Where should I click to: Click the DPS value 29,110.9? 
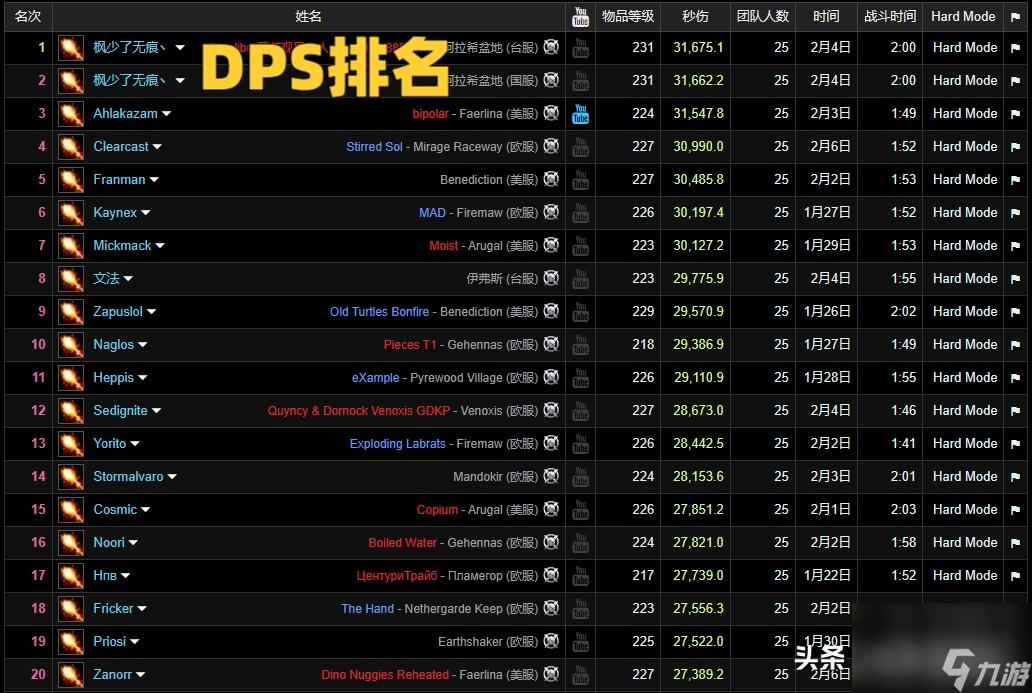click(698, 378)
